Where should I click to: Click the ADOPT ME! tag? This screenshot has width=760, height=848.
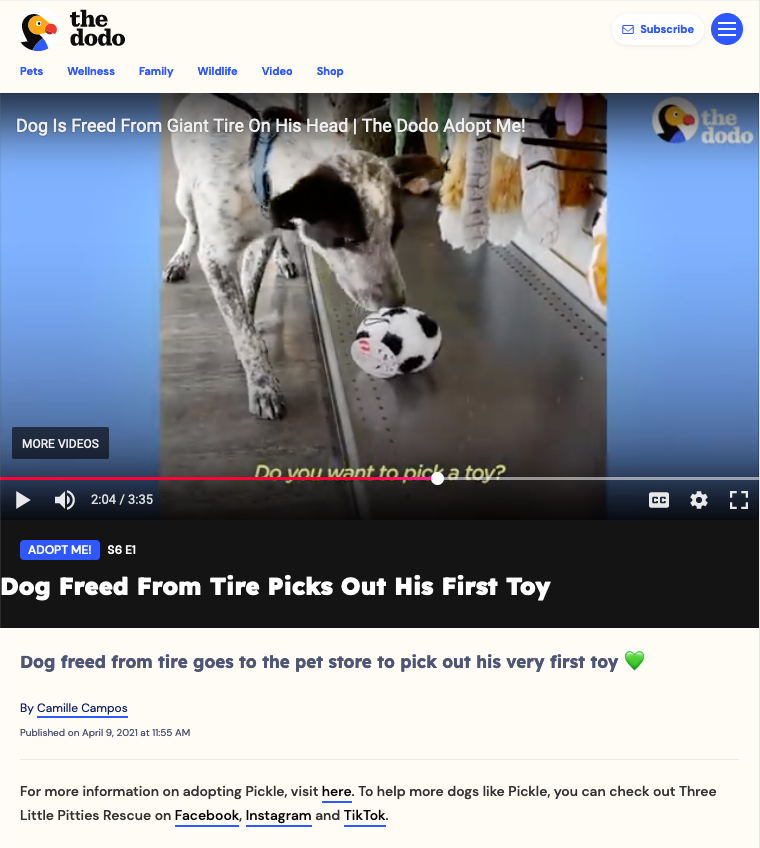pos(60,550)
